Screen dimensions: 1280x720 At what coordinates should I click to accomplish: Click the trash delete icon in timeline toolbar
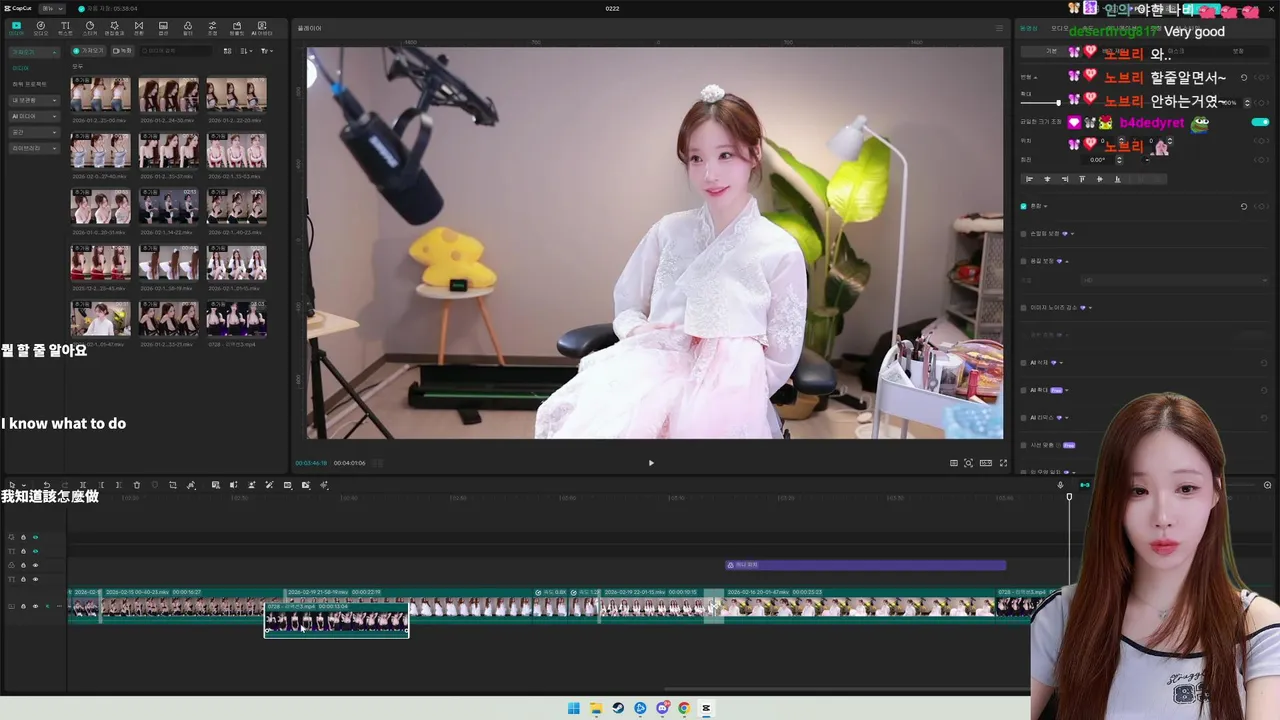point(137,485)
